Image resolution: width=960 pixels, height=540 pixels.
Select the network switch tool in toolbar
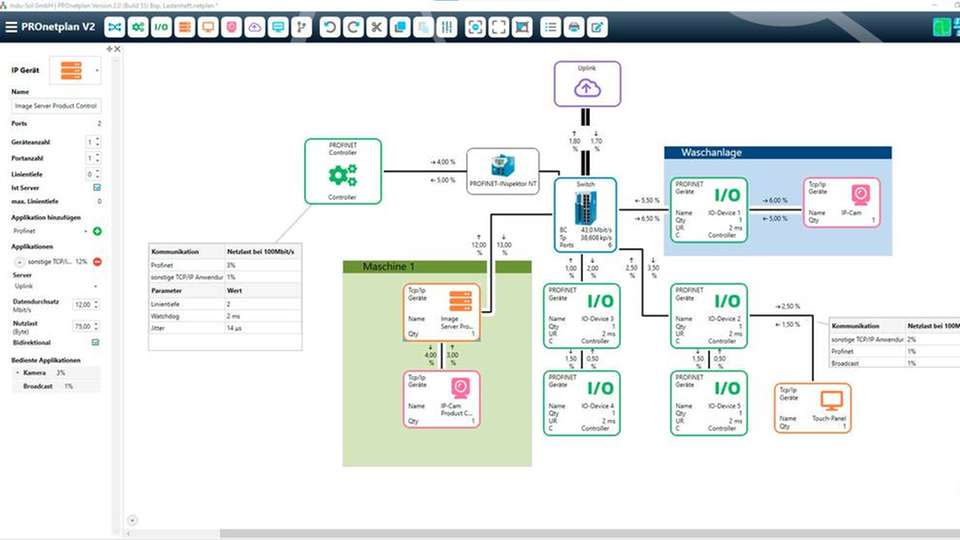[114, 27]
